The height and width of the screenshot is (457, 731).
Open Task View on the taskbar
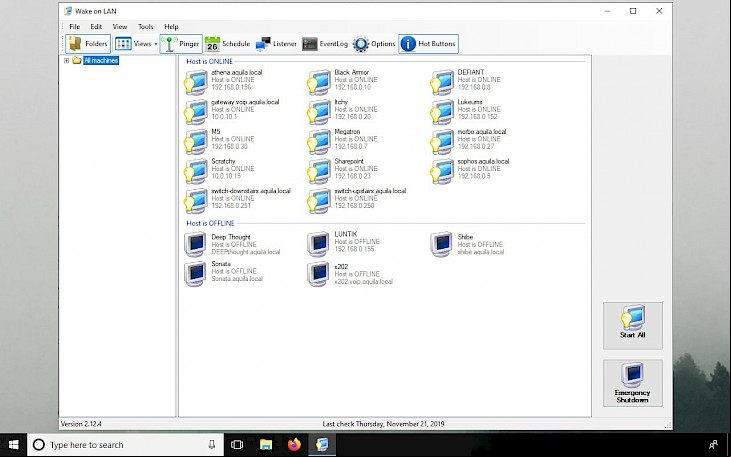point(237,445)
